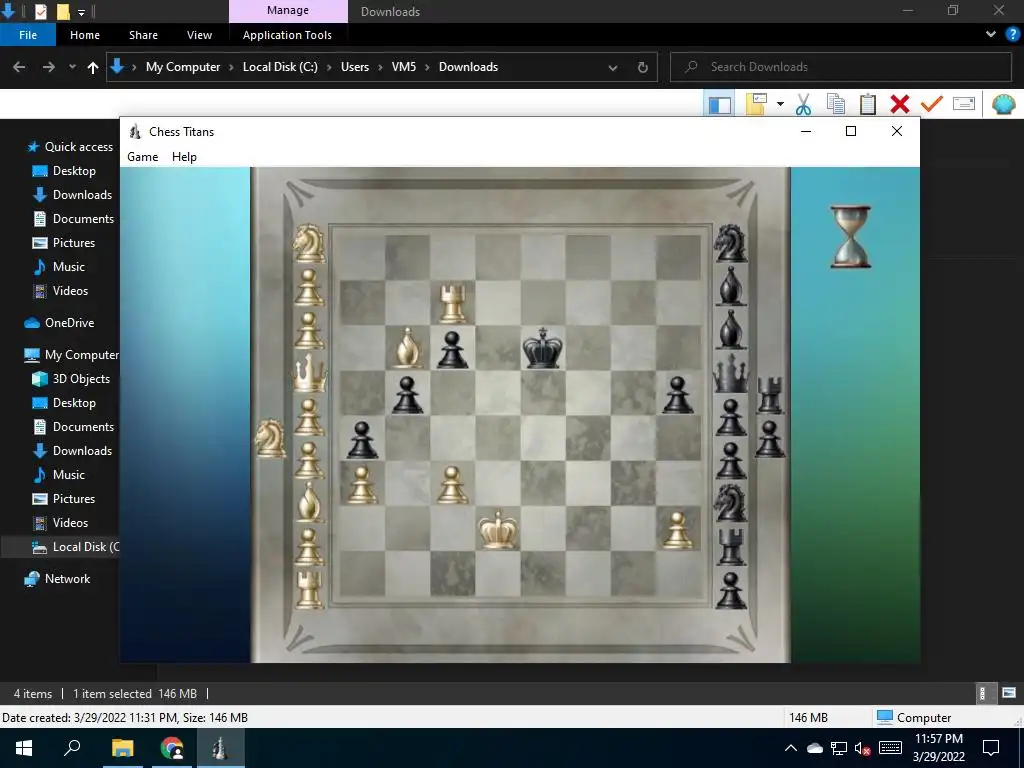
Task: Click into the Search Downloads field
Action: (841, 67)
